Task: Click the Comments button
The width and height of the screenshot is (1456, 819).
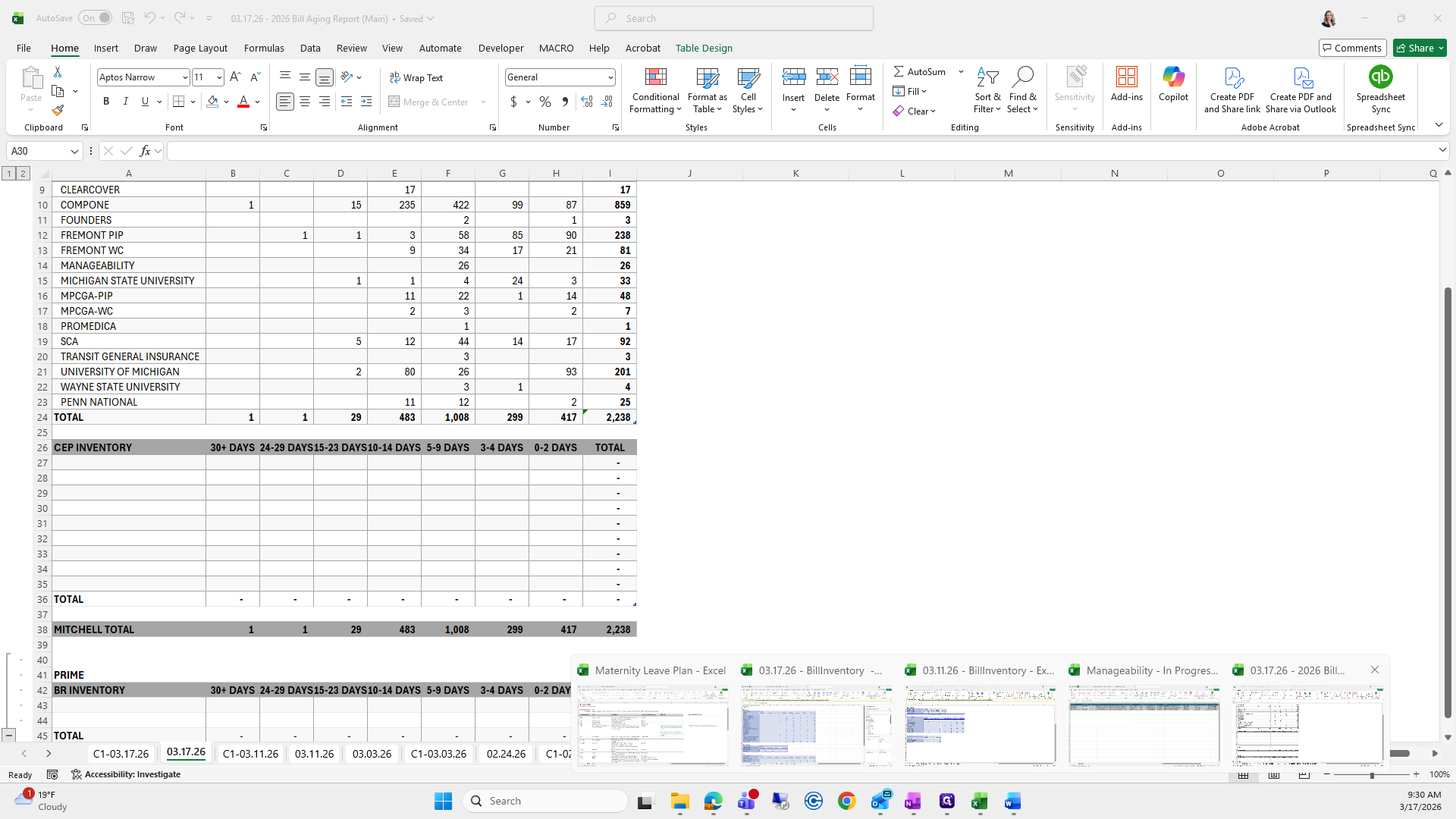Action: tap(1352, 48)
